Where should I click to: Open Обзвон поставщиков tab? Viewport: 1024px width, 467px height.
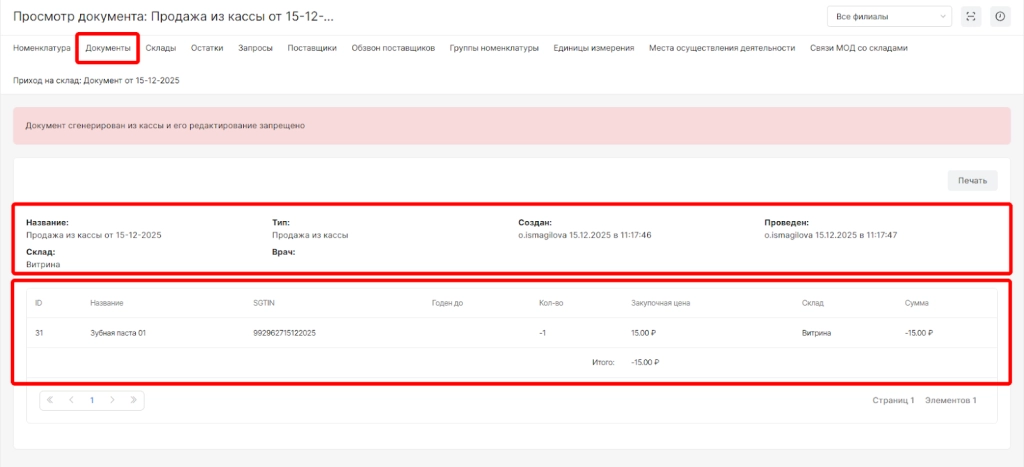pos(393,48)
